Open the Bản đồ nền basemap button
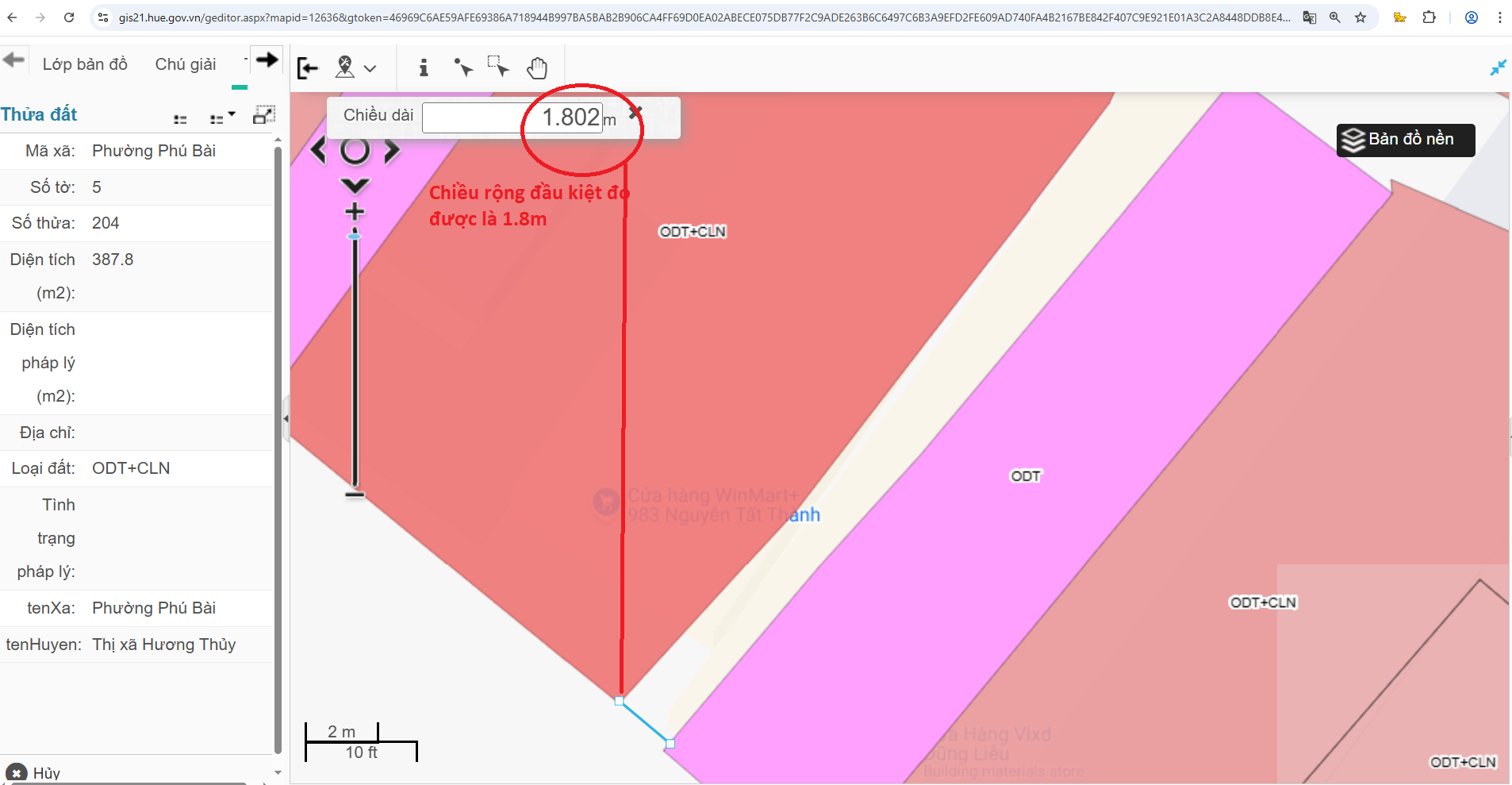The image size is (1512, 785). tap(1405, 140)
